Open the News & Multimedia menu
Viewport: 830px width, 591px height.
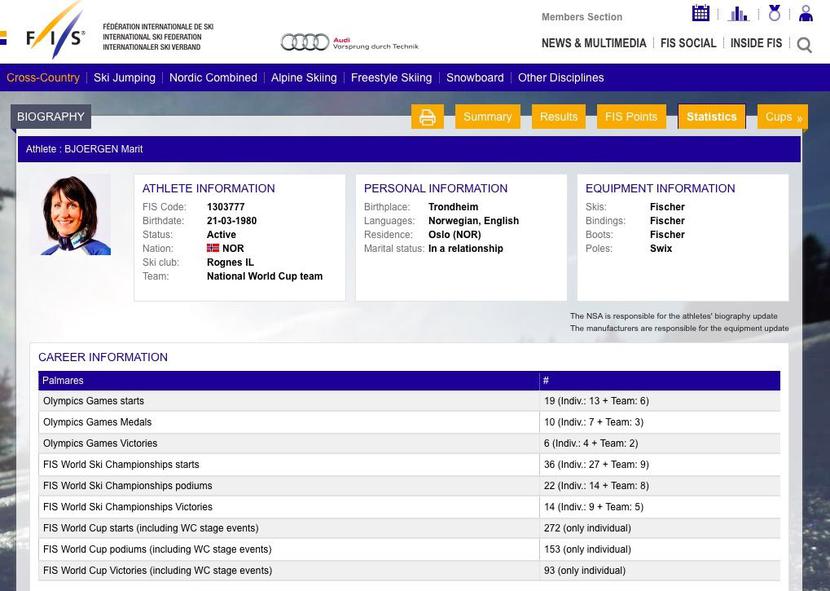[x=594, y=44]
